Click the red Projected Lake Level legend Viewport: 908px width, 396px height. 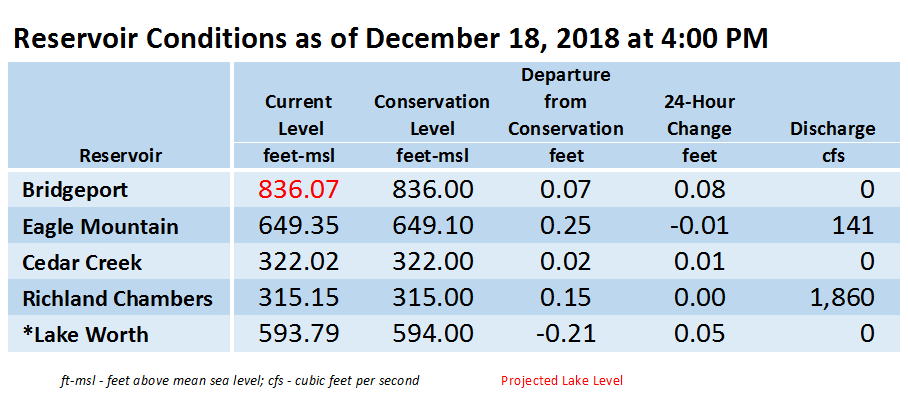562,381
